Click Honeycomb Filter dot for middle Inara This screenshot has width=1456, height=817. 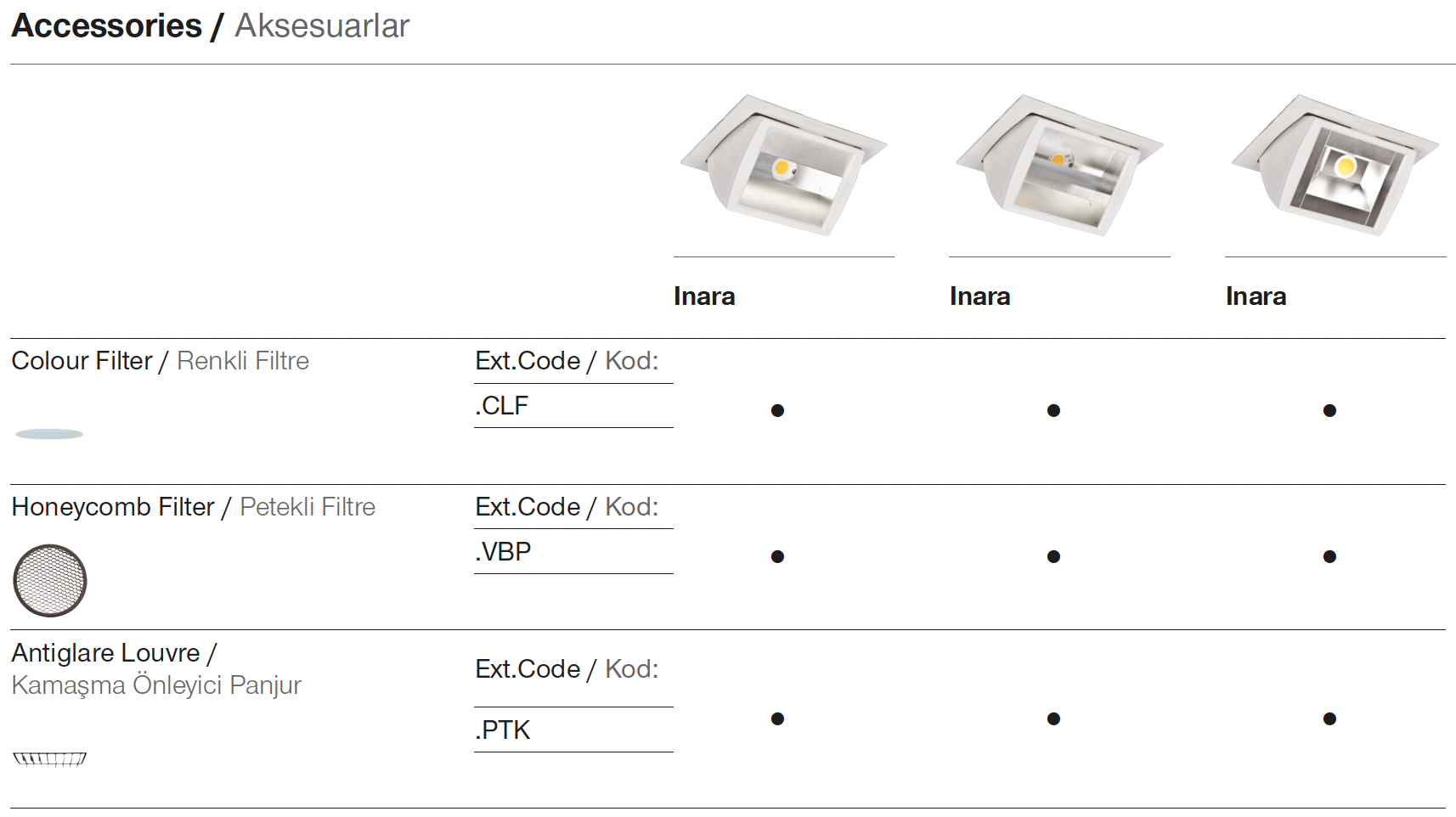pyautogui.click(x=1053, y=557)
